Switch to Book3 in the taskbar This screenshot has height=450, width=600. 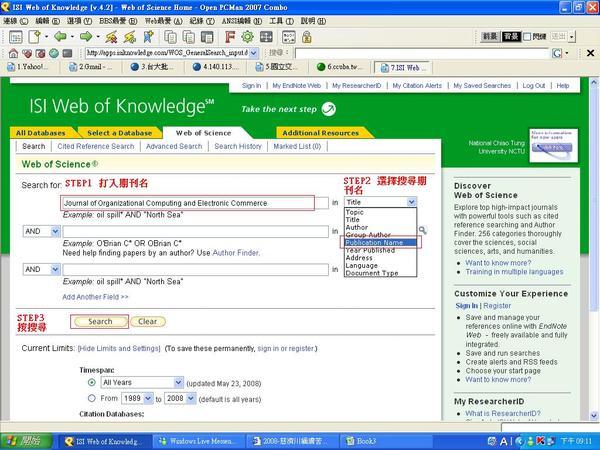point(385,442)
